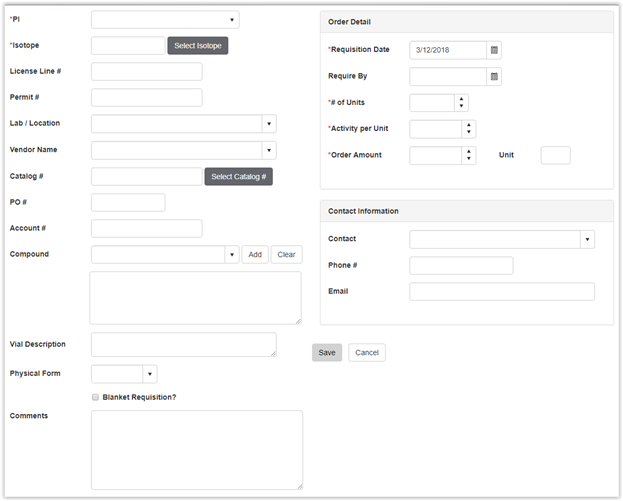Screen dimensions: 623x501
Task: Clear the compound selection
Action: click(287, 255)
